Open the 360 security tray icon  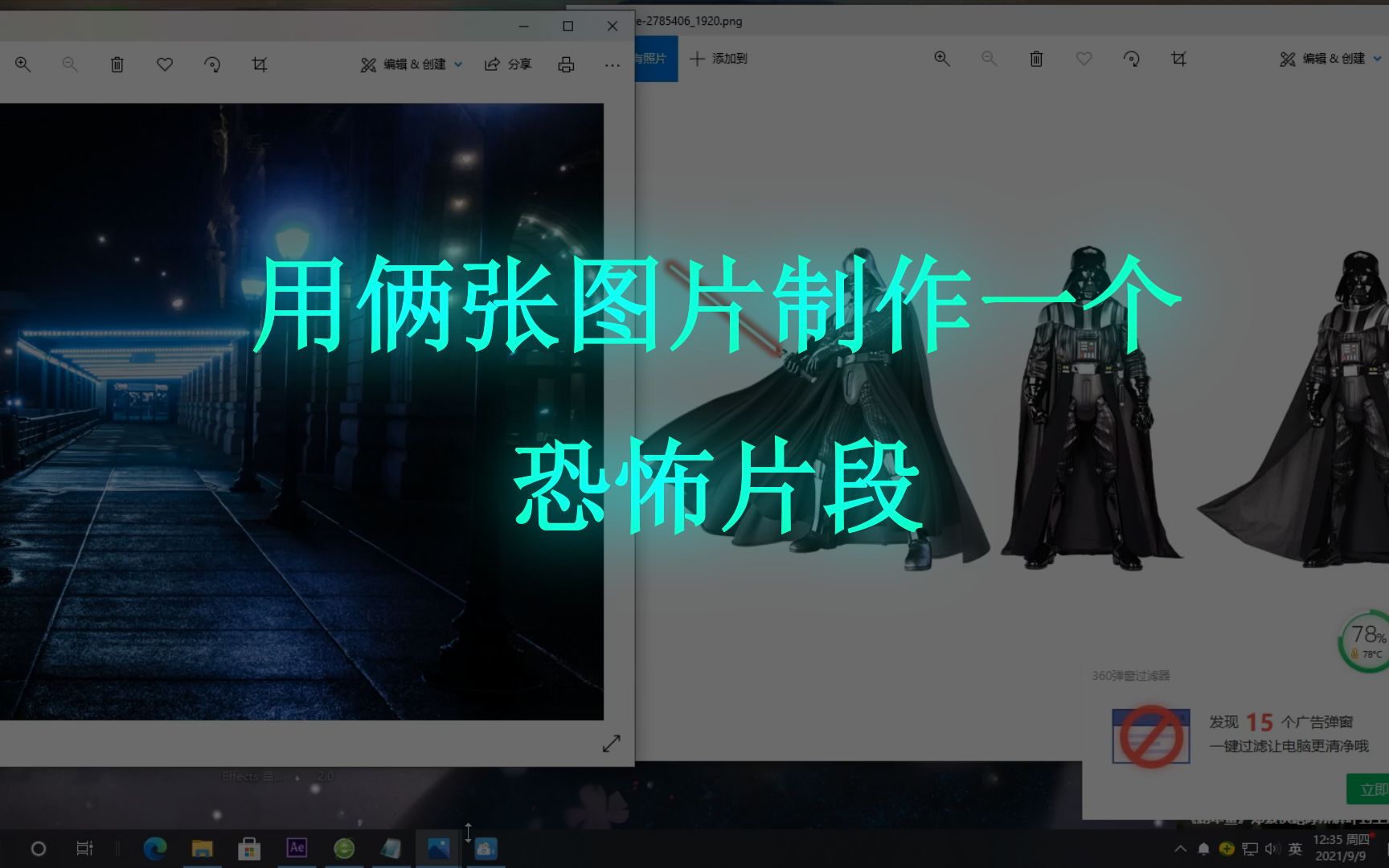[1227, 849]
